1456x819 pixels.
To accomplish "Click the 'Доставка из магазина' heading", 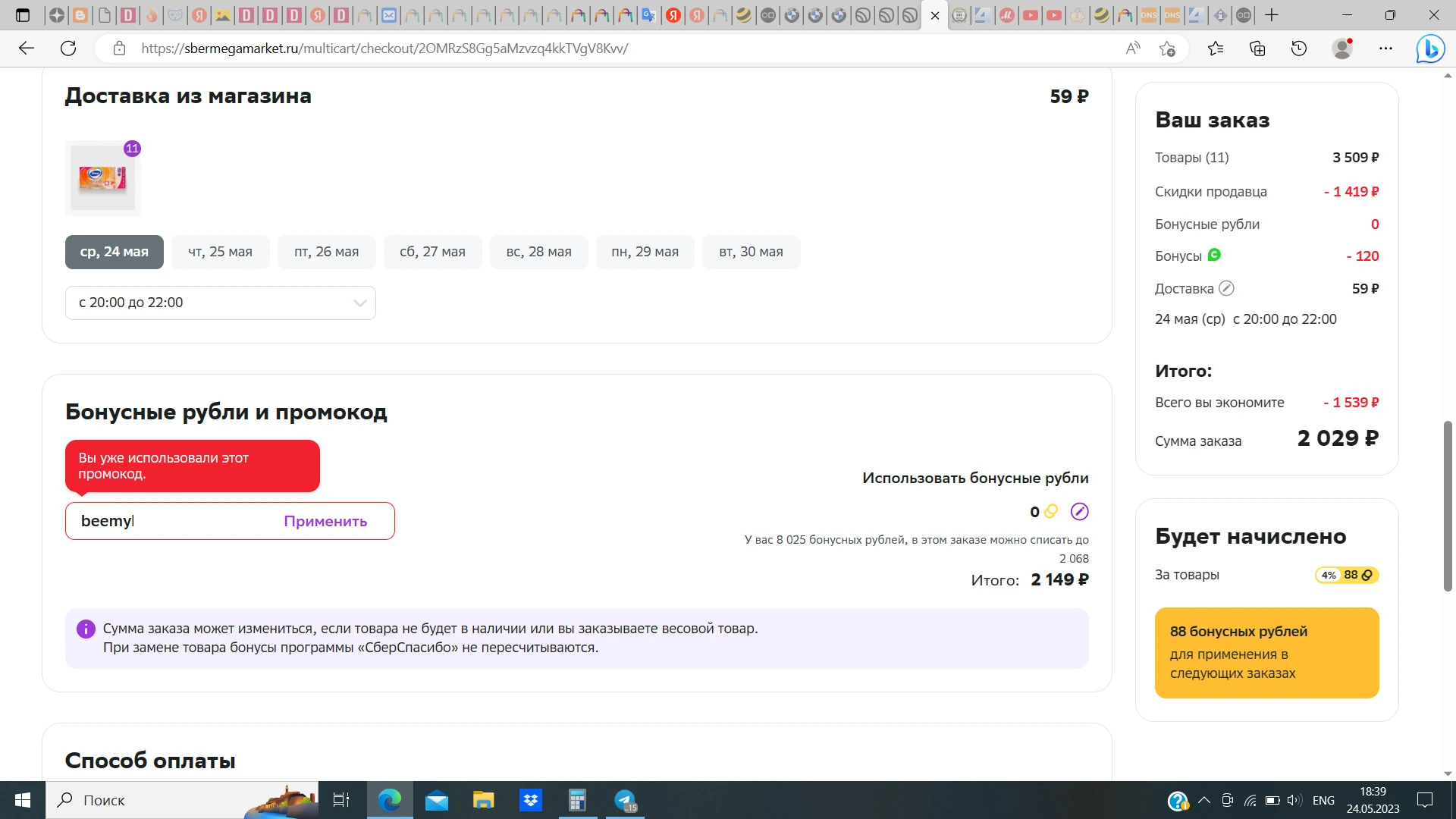I will coord(188,96).
